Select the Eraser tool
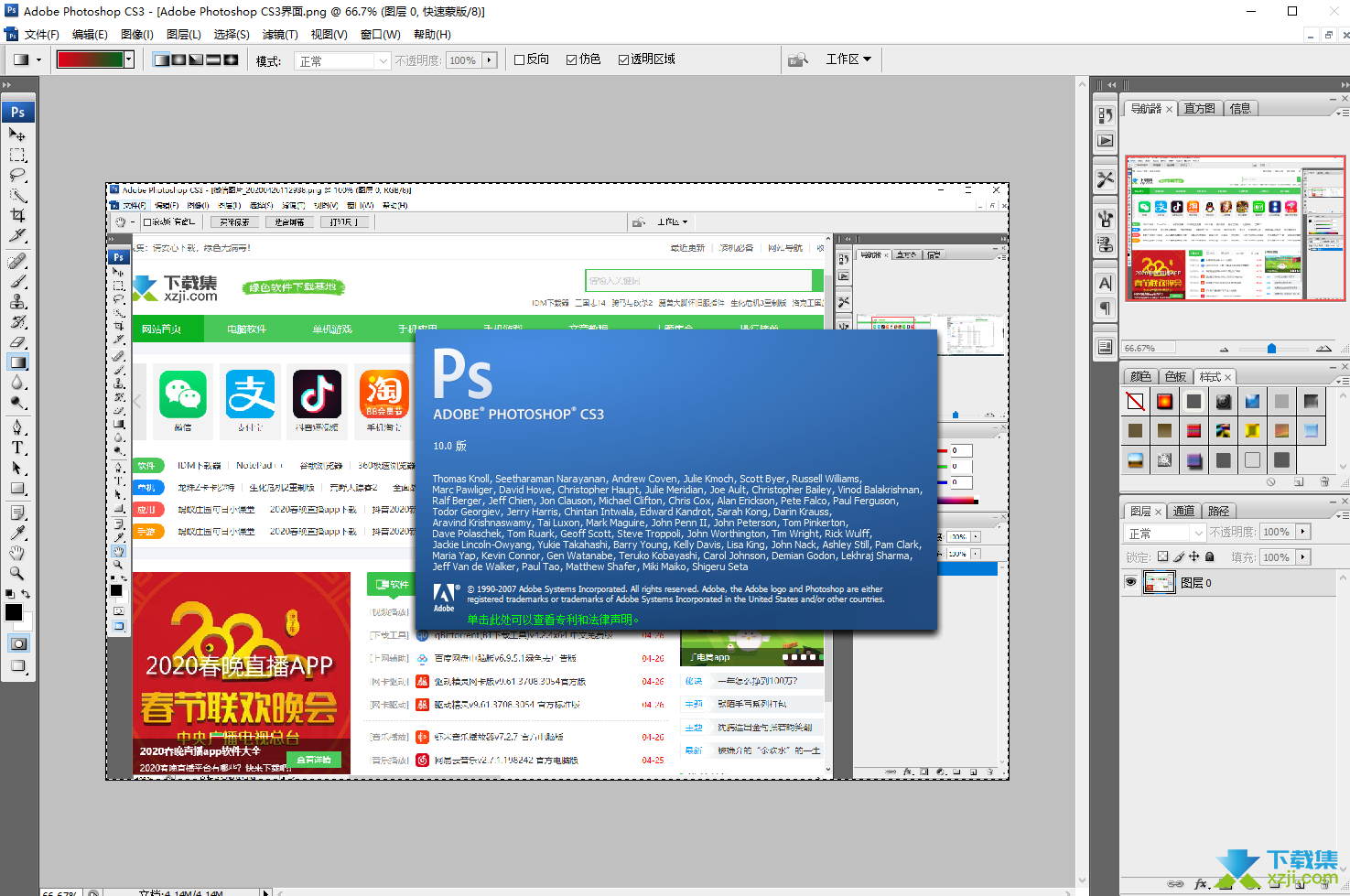Viewport: 1350px width, 896px height. point(17,341)
